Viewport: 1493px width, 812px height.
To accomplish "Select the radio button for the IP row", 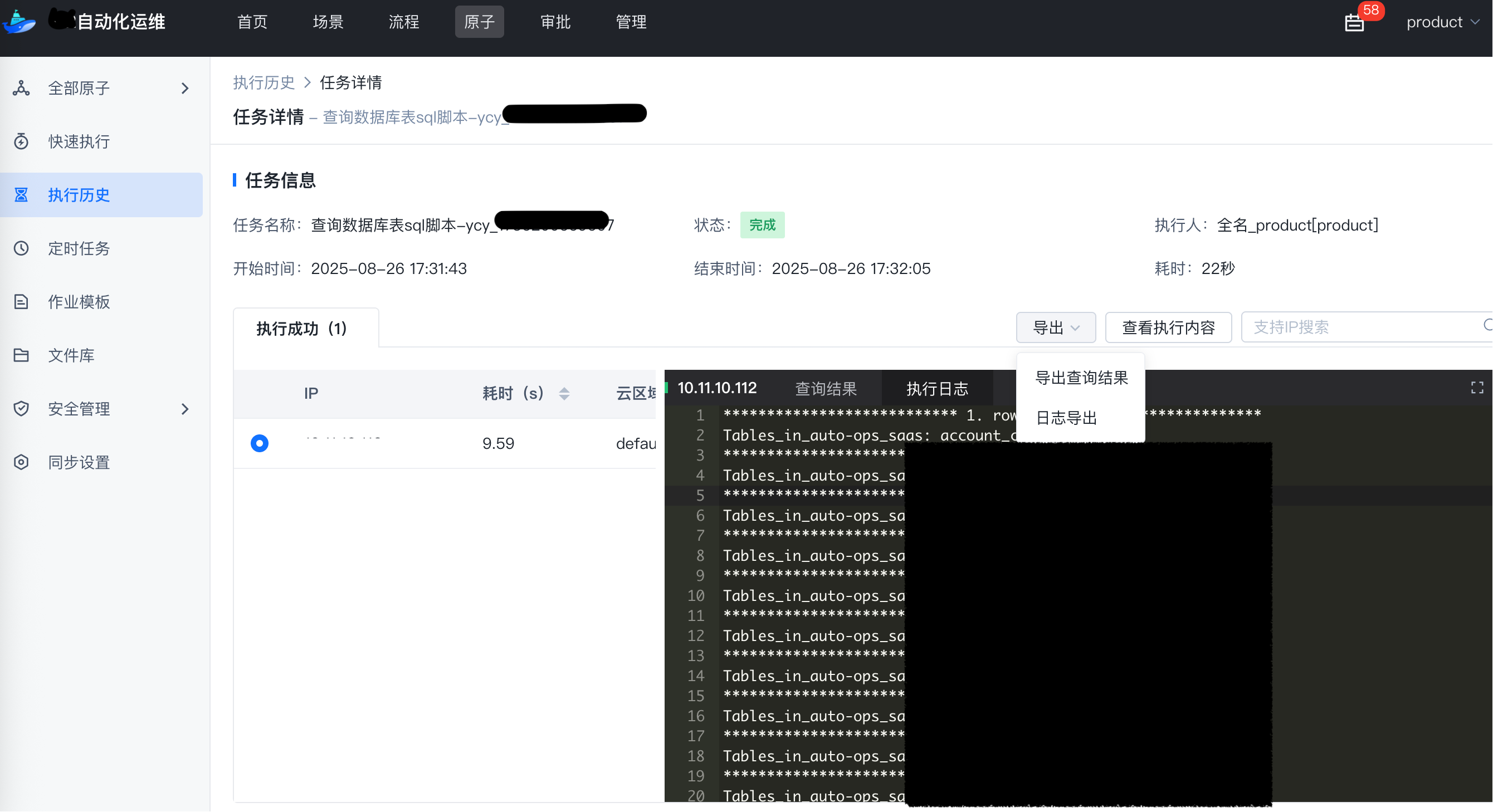I will [259, 443].
